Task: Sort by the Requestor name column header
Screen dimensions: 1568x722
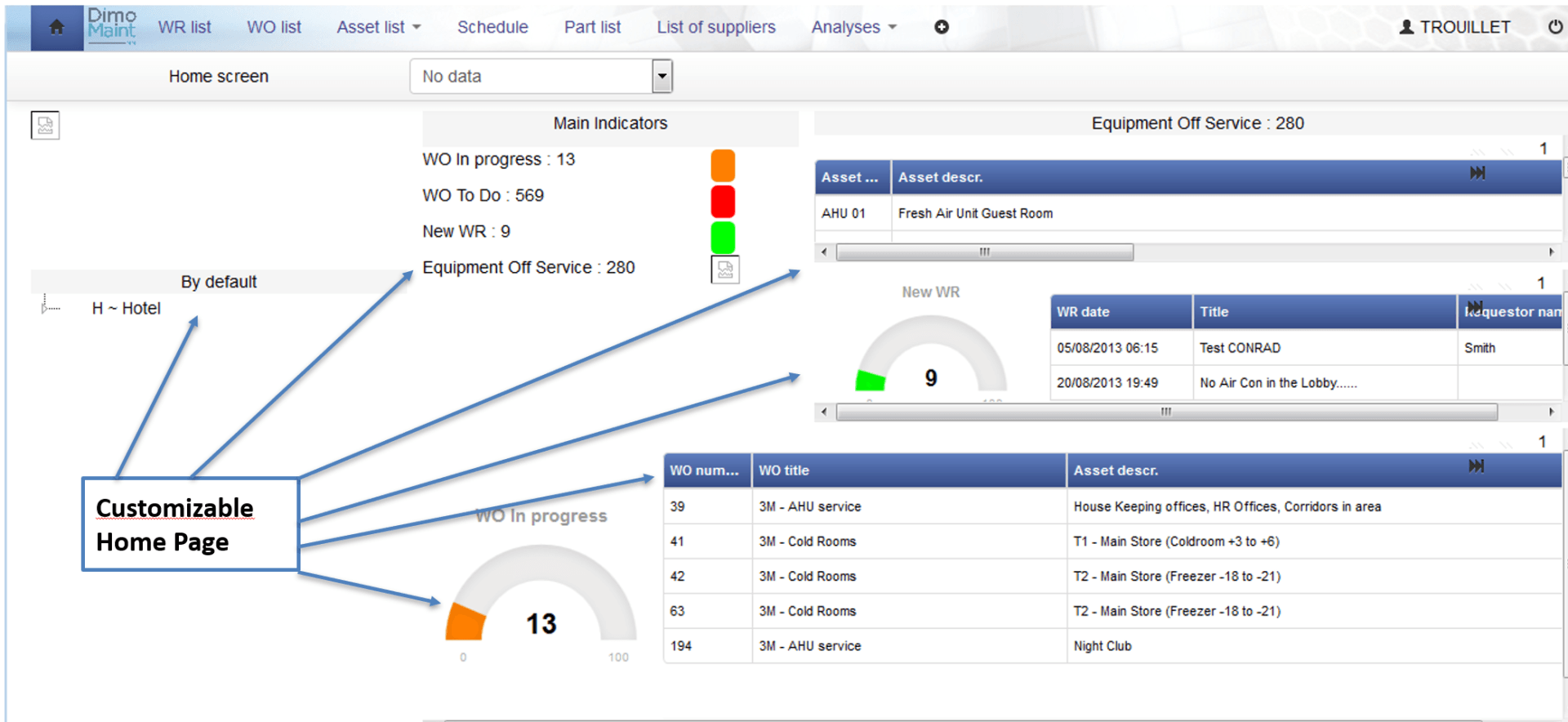Action: 1510,312
